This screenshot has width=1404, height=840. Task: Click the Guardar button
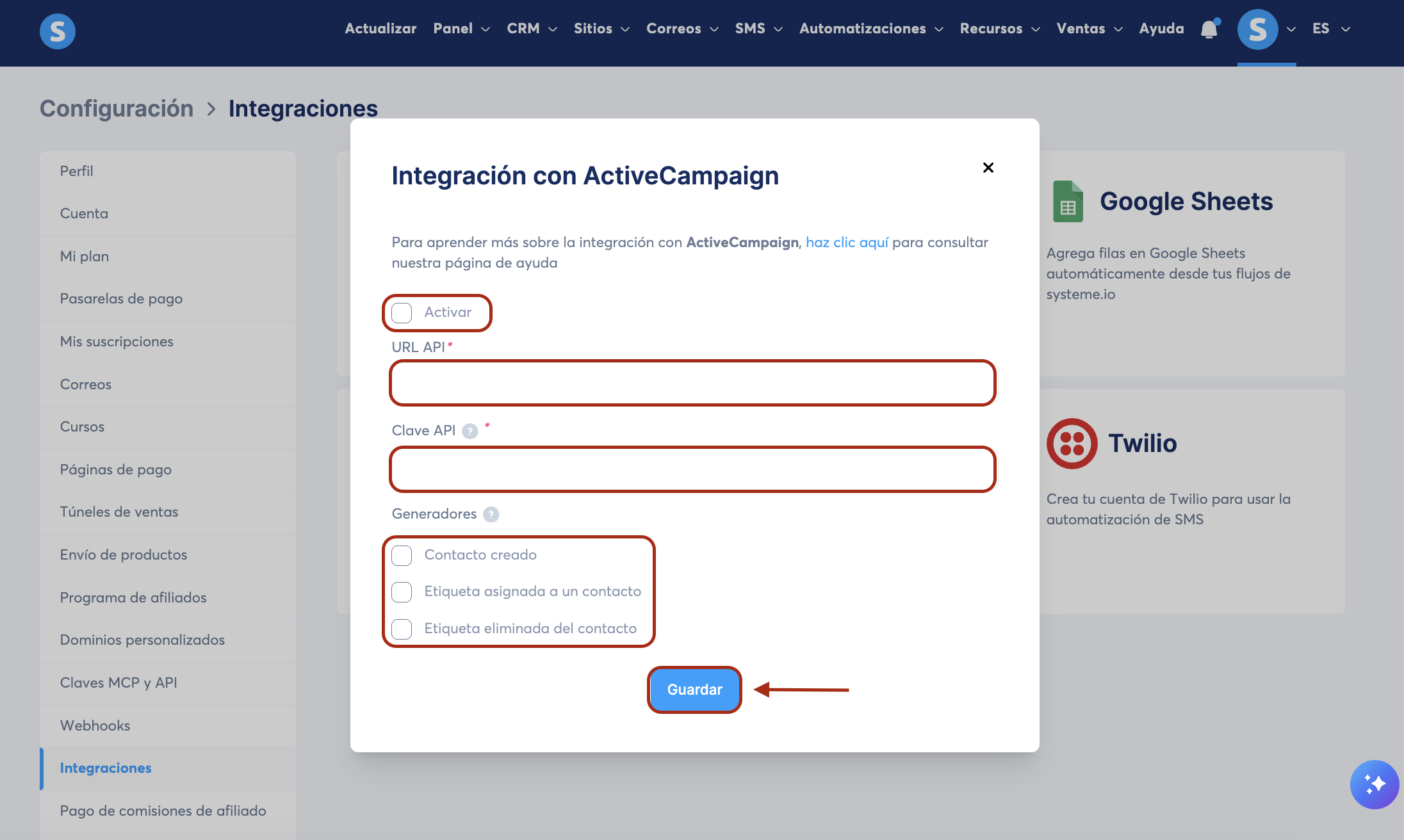(694, 690)
